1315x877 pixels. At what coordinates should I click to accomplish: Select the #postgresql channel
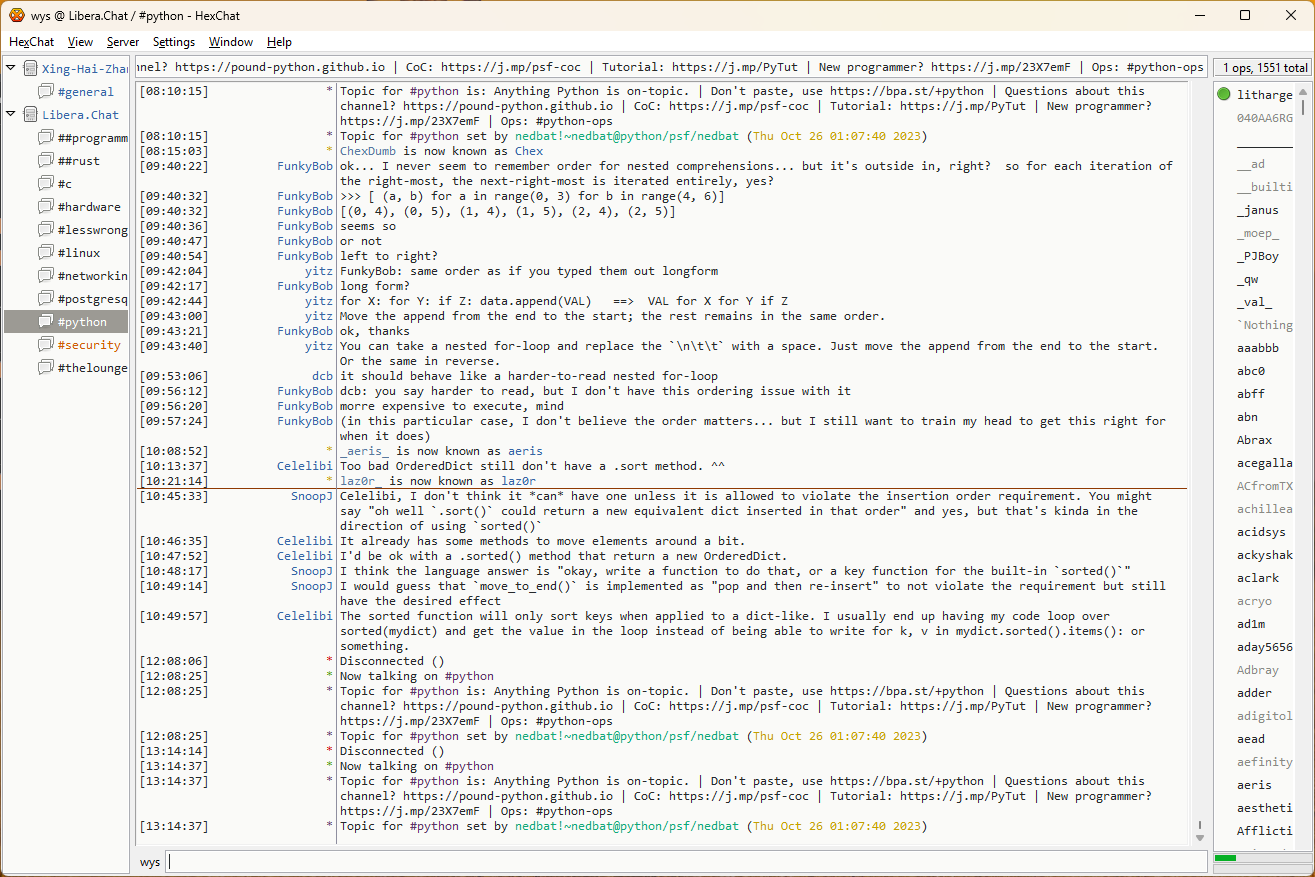pyautogui.click(x=92, y=299)
